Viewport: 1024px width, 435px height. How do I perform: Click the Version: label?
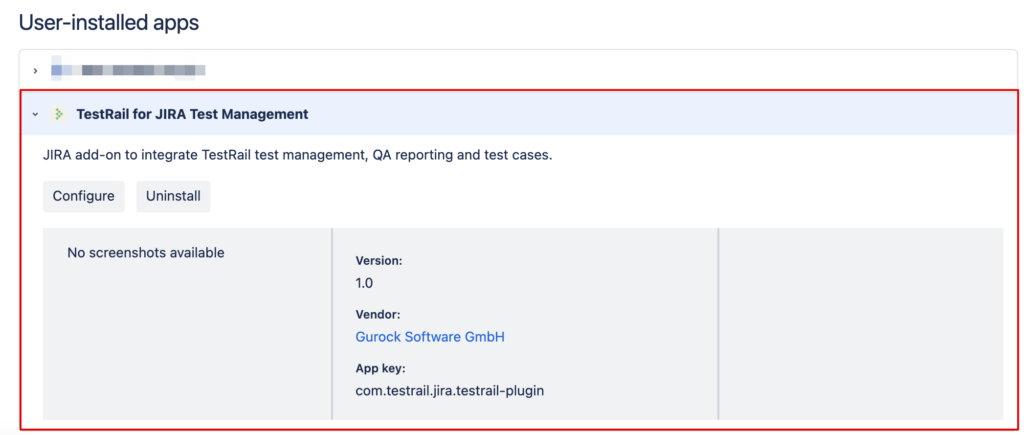coord(379,261)
